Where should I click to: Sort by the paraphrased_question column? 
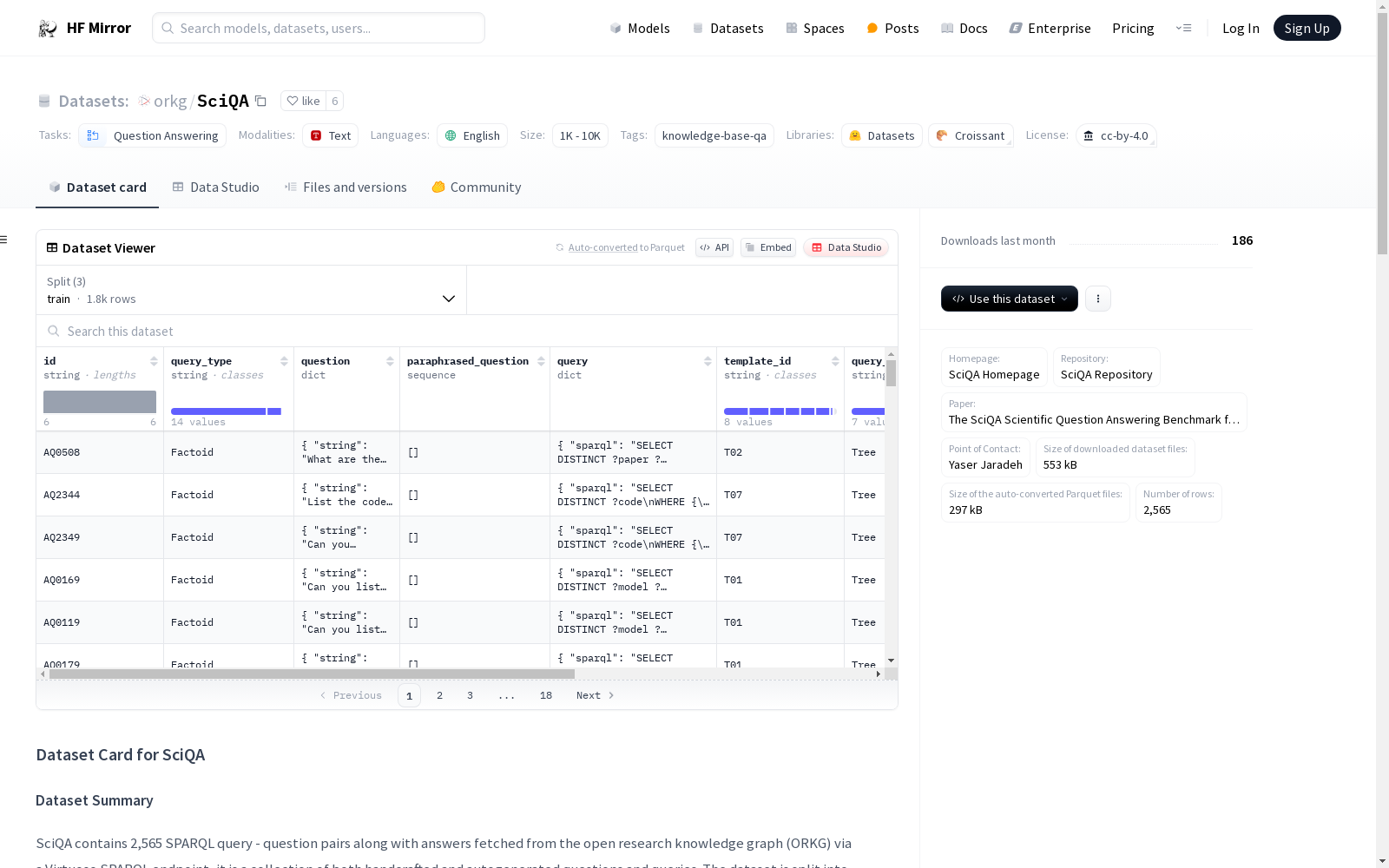pos(541,361)
